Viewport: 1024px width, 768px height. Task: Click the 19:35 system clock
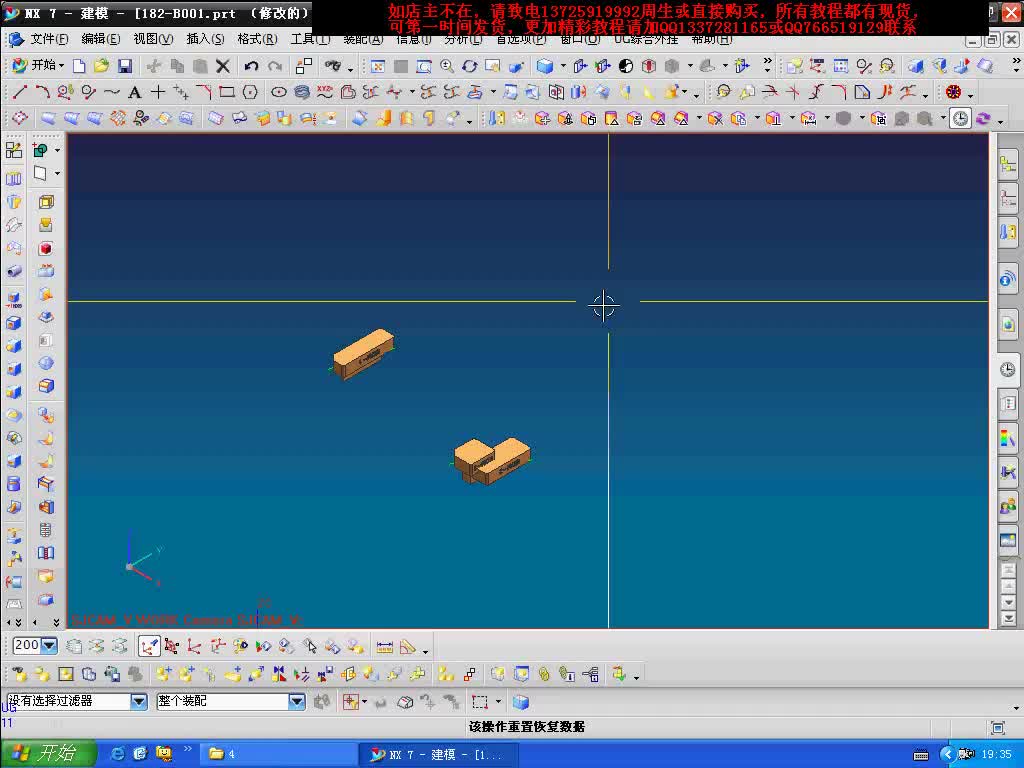coord(996,754)
